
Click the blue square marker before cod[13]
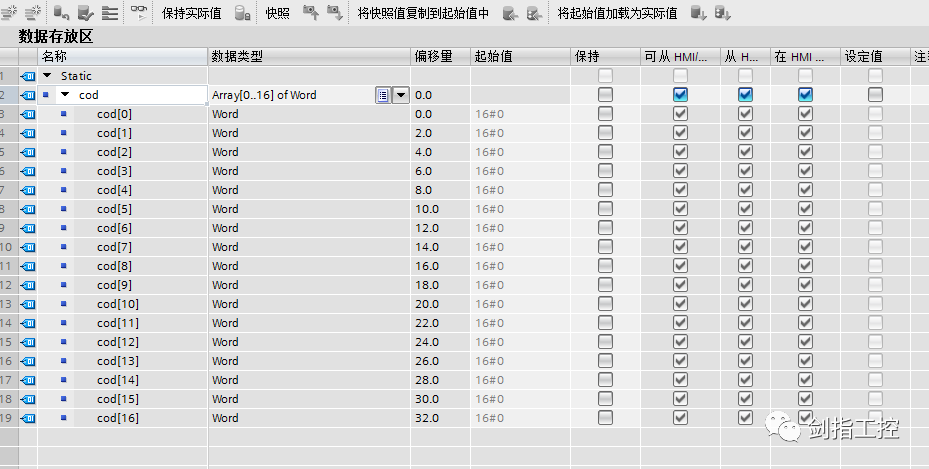[x=64, y=361]
